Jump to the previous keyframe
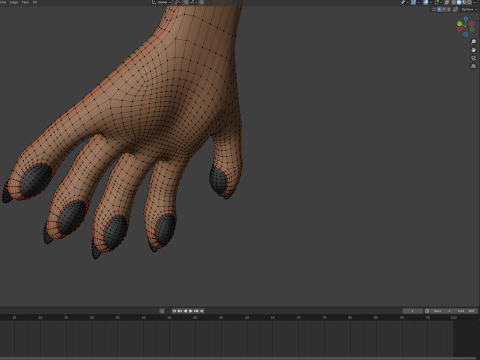The width and height of the screenshot is (480, 360). point(180,311)
